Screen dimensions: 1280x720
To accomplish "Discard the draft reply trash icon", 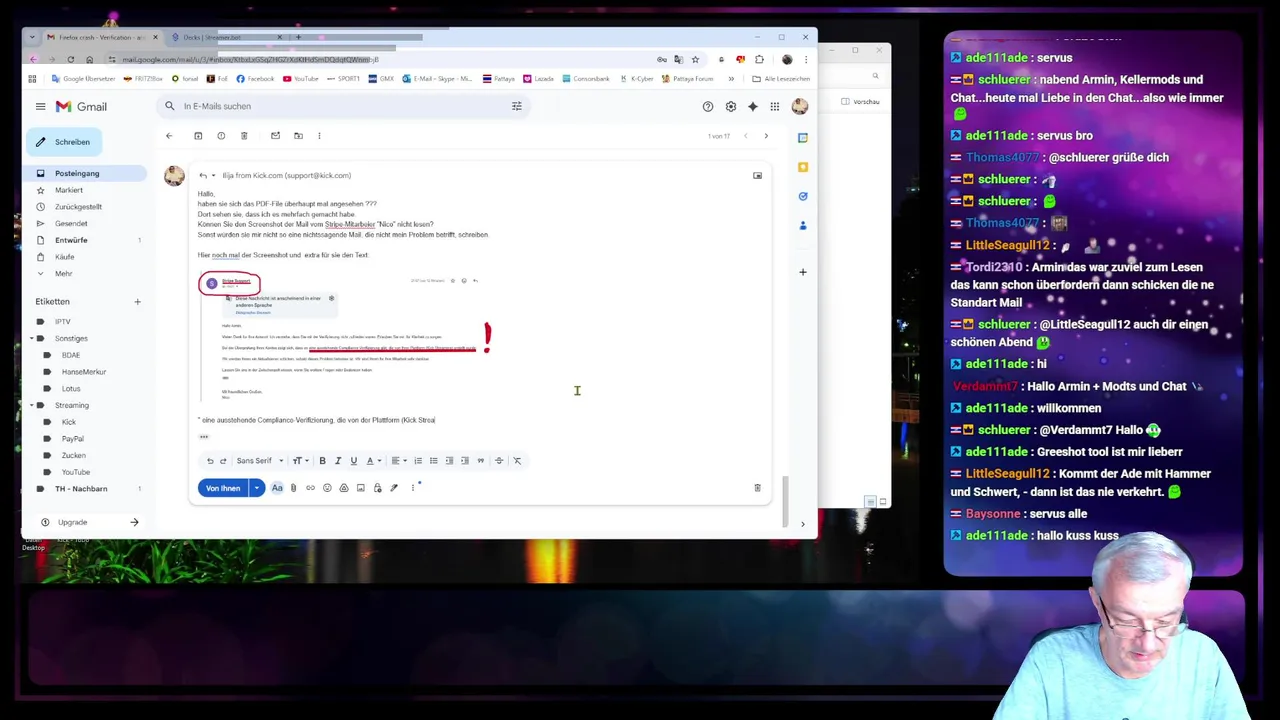I will click(x=757, y=488).
